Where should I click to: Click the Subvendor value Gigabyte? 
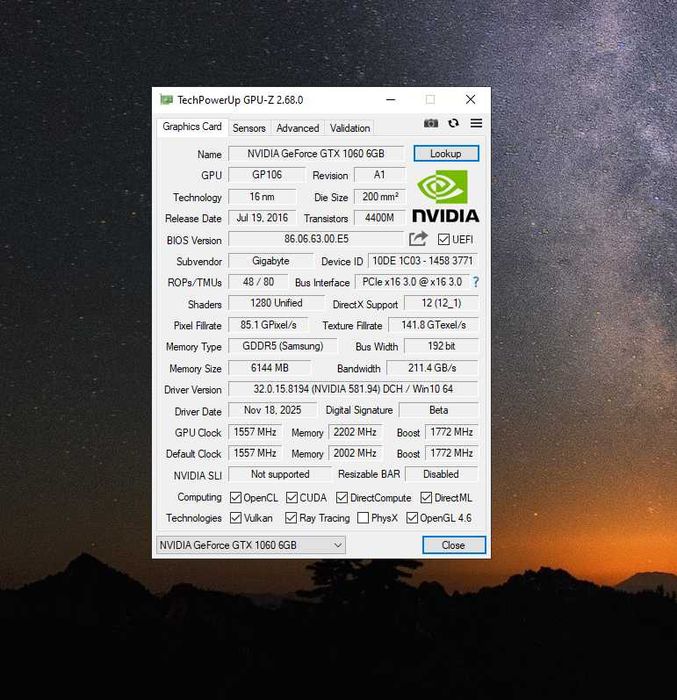coord(271,261)
